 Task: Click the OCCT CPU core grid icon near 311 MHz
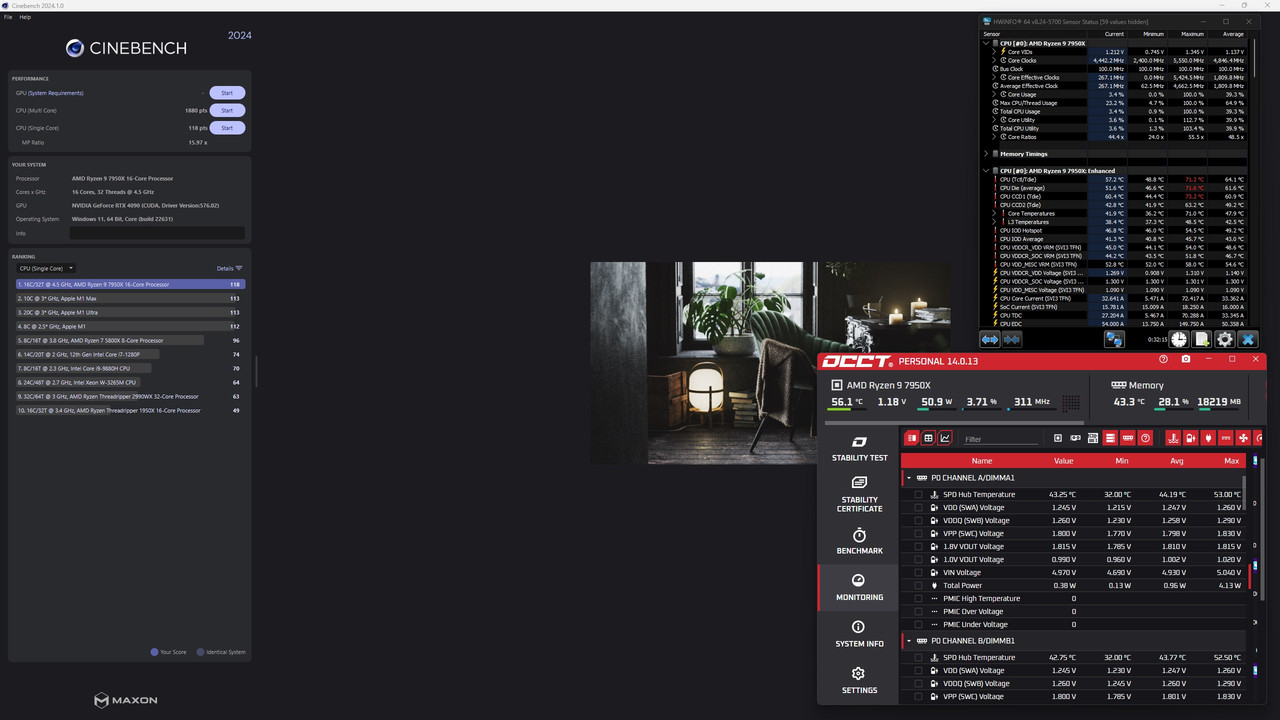pos(1071,403)
